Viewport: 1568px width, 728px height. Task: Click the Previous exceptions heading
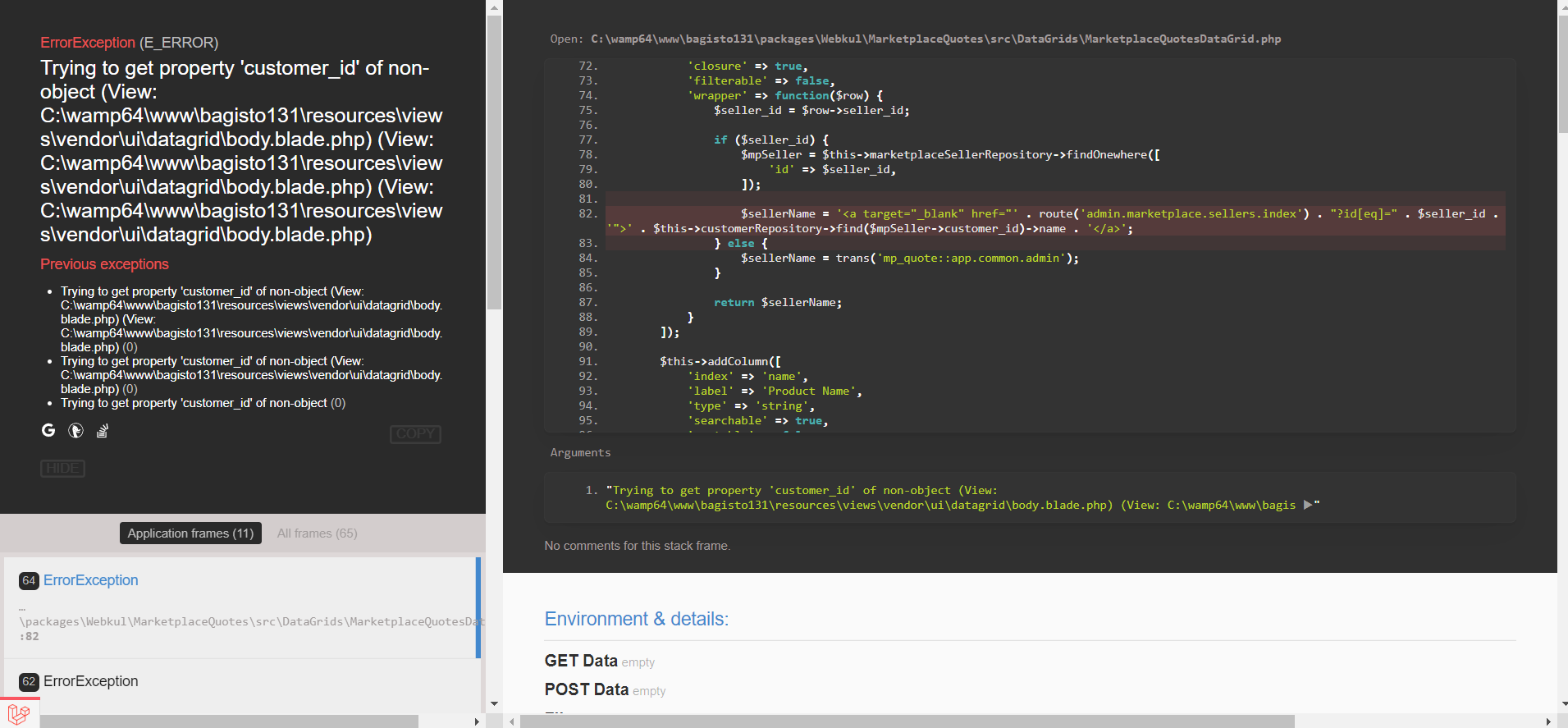(x=104, y=264)
